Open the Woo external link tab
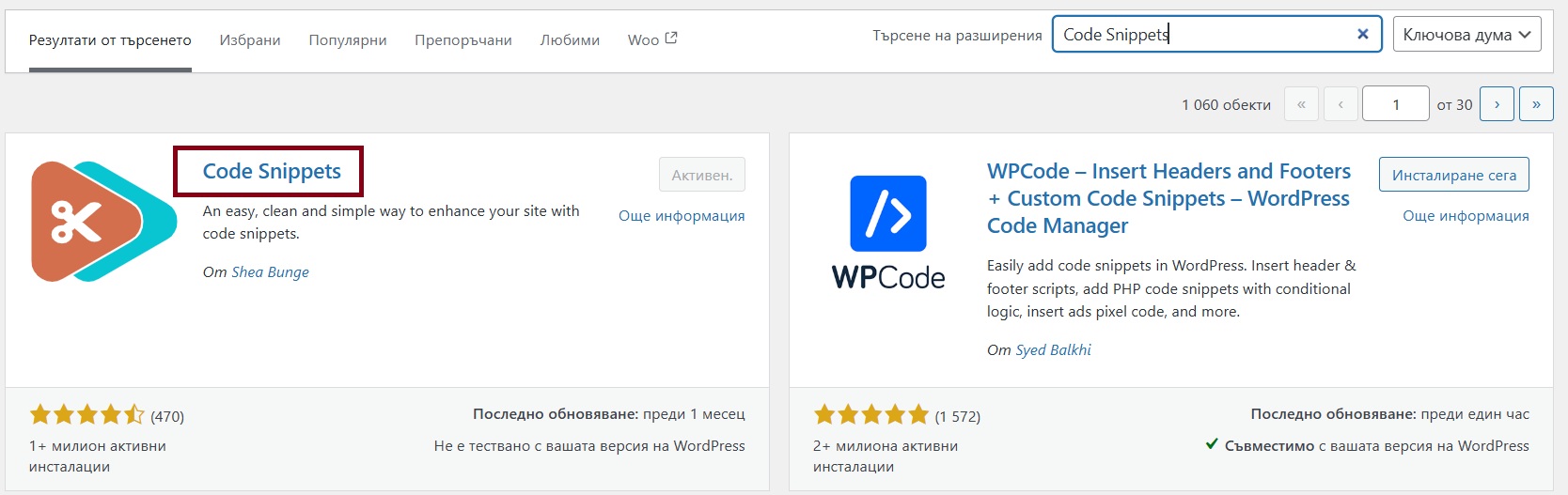 coord(652,39)
